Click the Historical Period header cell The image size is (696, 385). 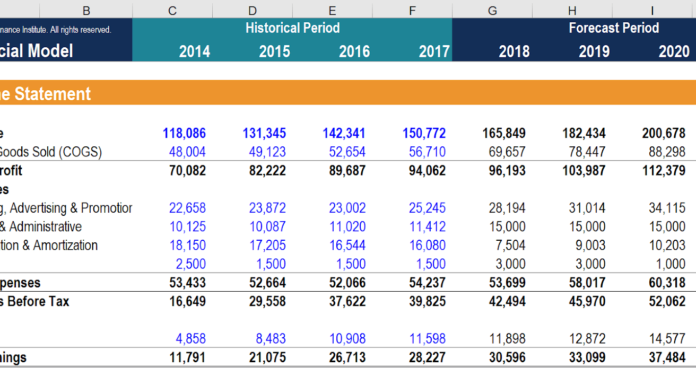coord(293,28)
